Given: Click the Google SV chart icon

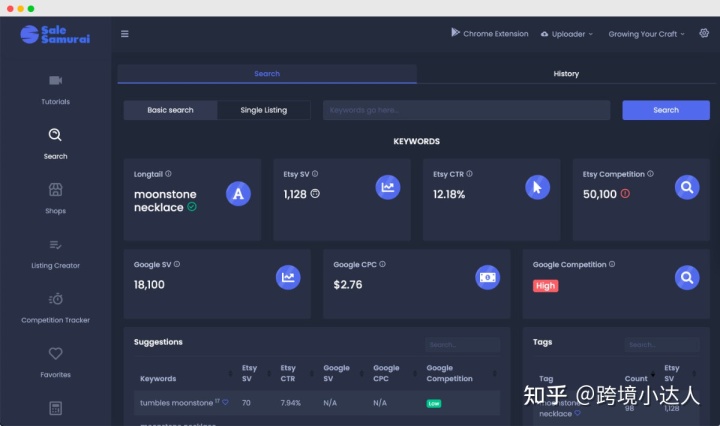Looking at the screenshot, I should click(x=288, y=277).
